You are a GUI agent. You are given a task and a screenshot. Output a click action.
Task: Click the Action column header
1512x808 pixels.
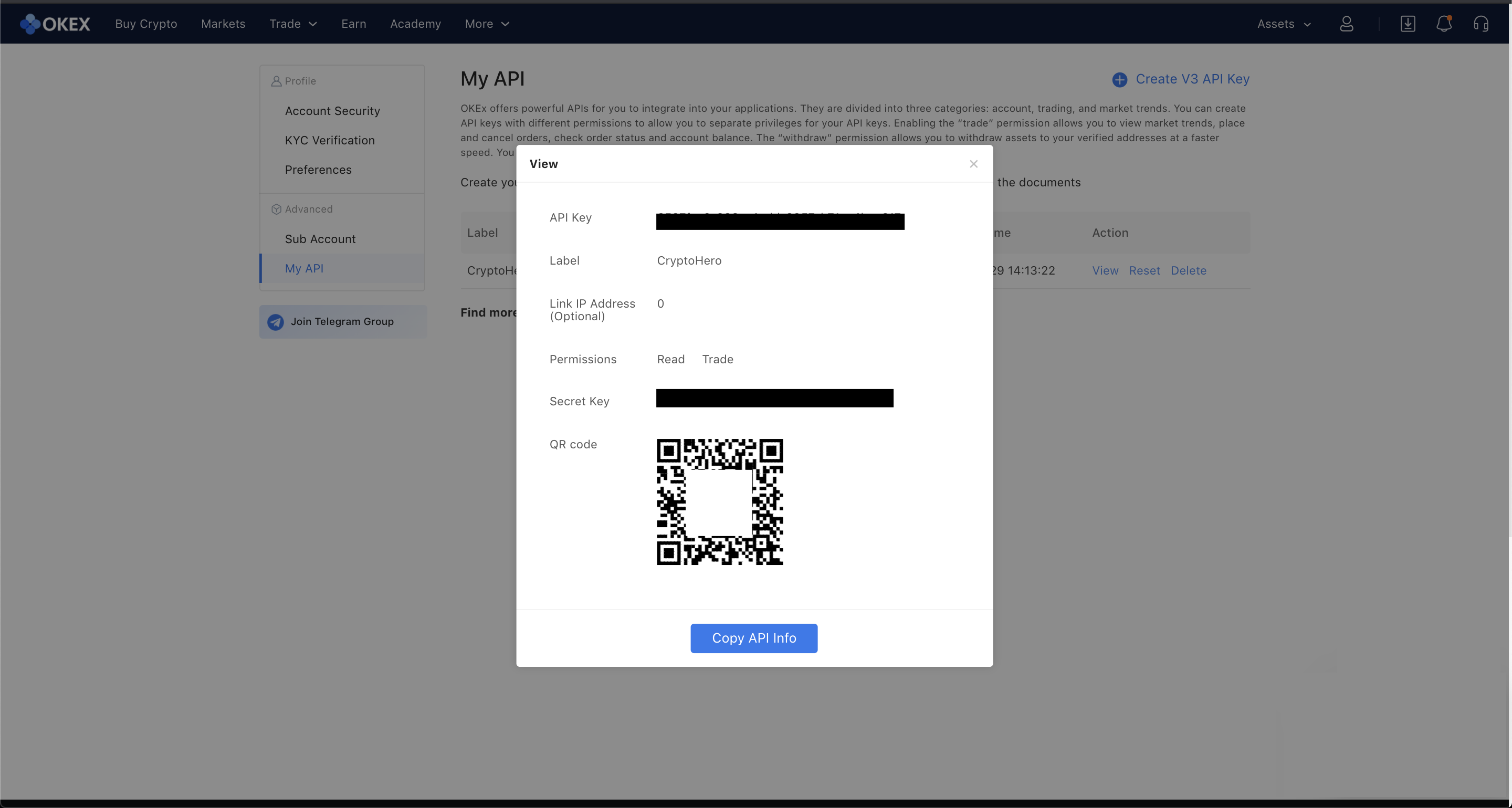pos(1110,233)
